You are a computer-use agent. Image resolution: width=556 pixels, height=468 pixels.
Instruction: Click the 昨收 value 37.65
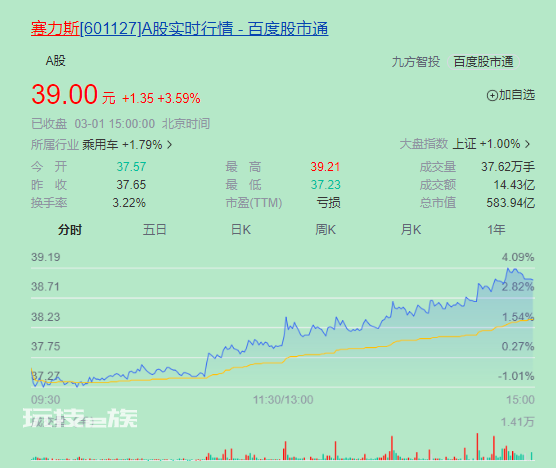[131, 185]
